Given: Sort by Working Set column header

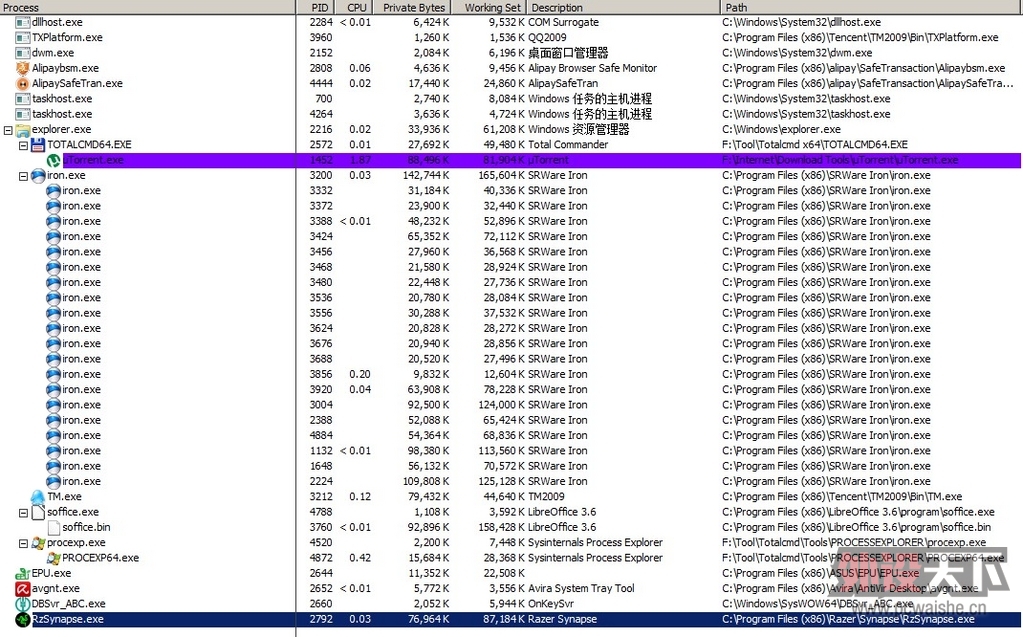Looking at the screenshot, I should coord(490,7).
